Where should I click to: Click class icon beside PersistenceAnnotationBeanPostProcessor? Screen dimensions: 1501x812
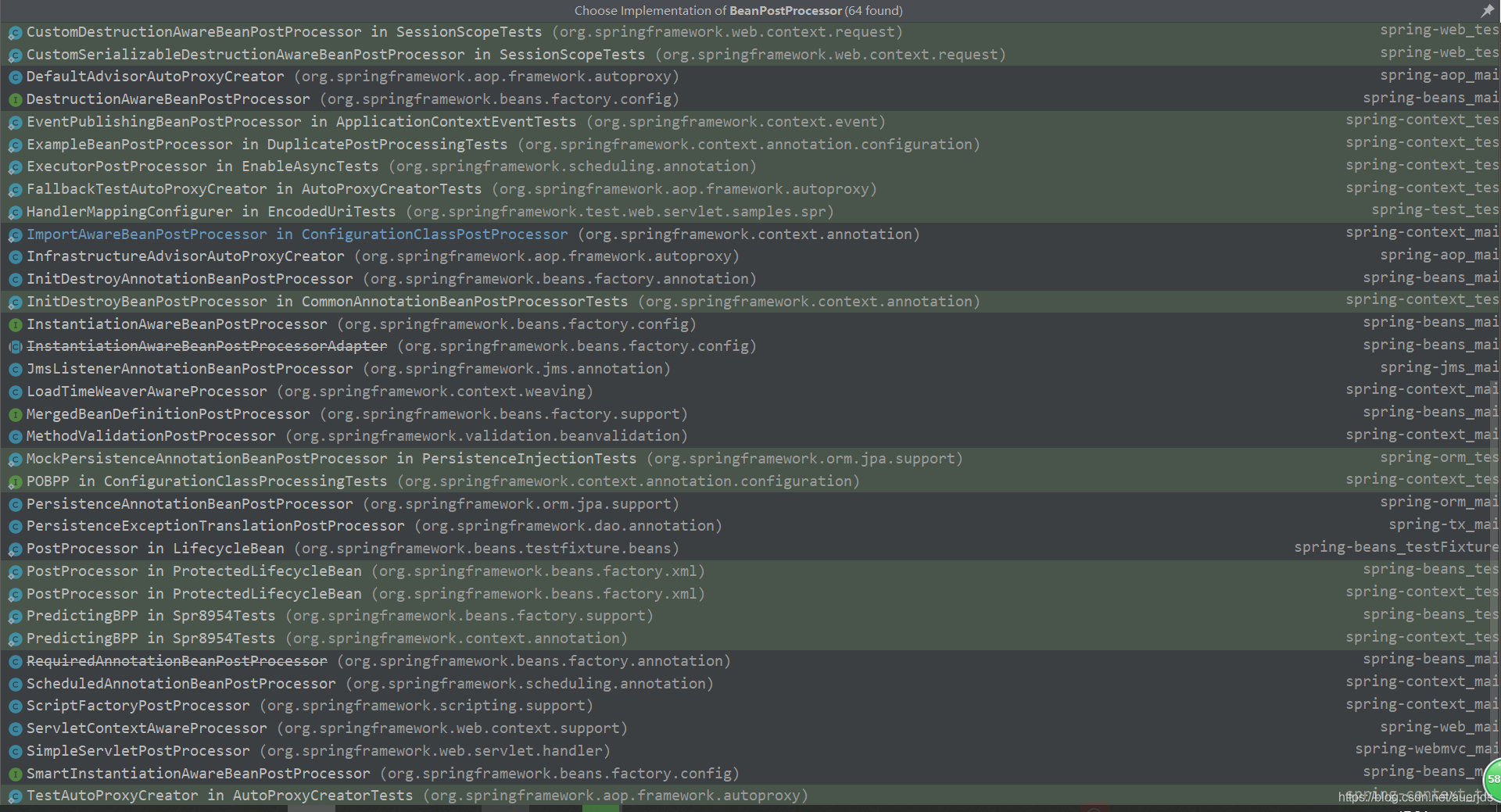click(x=15, y=505)
